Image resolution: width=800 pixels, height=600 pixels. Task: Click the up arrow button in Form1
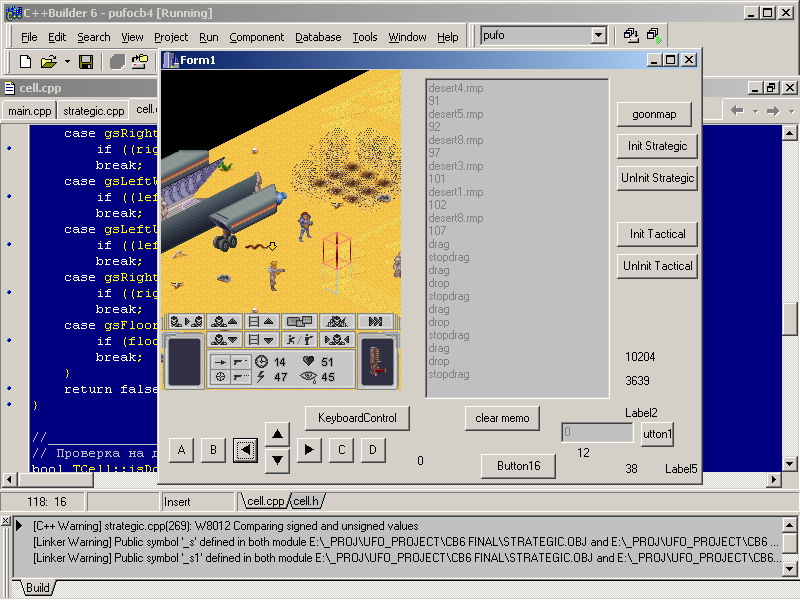pyautogui.click(x=277, y=434)
